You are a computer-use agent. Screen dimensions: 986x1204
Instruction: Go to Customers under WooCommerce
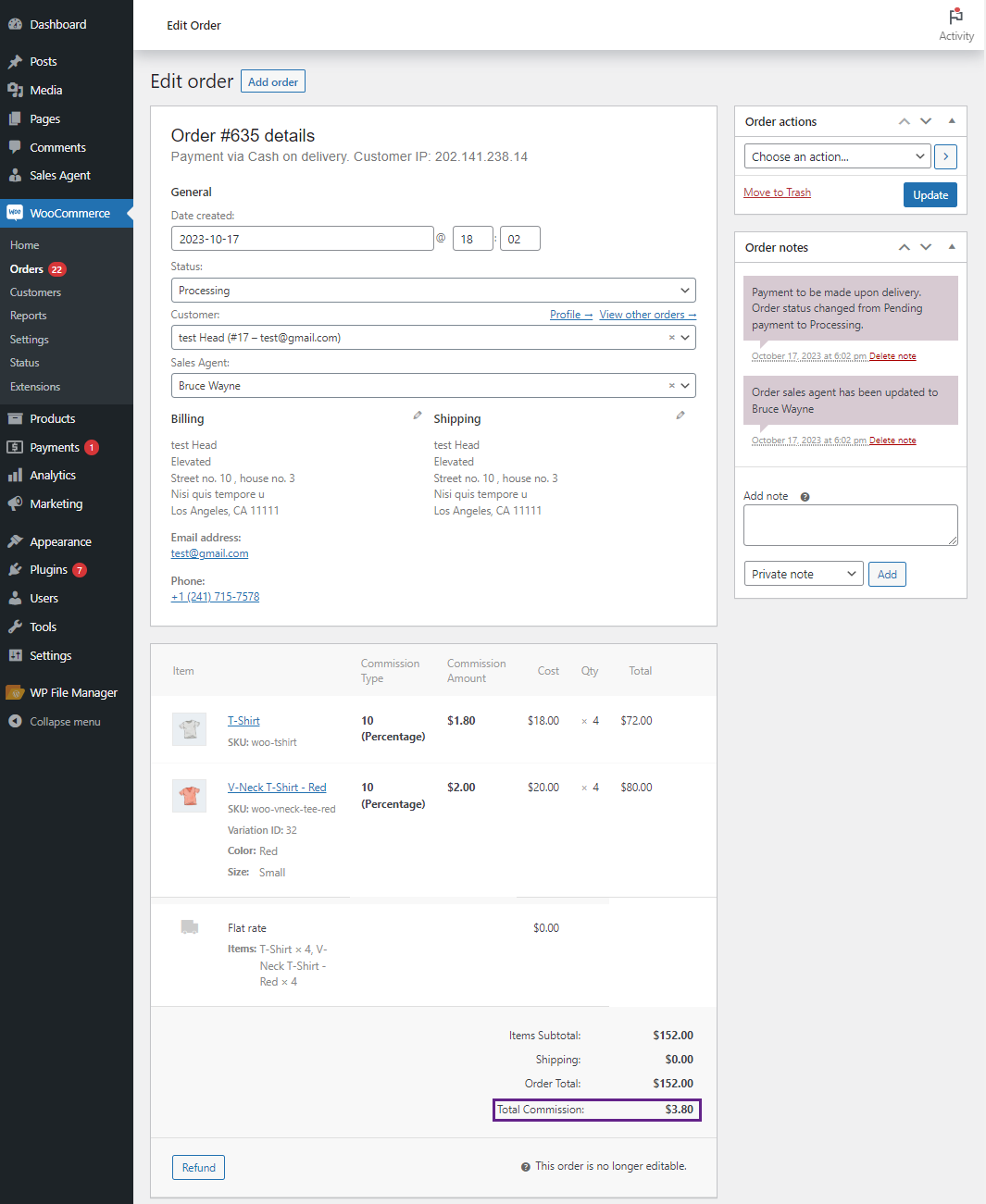click(35, 292)
